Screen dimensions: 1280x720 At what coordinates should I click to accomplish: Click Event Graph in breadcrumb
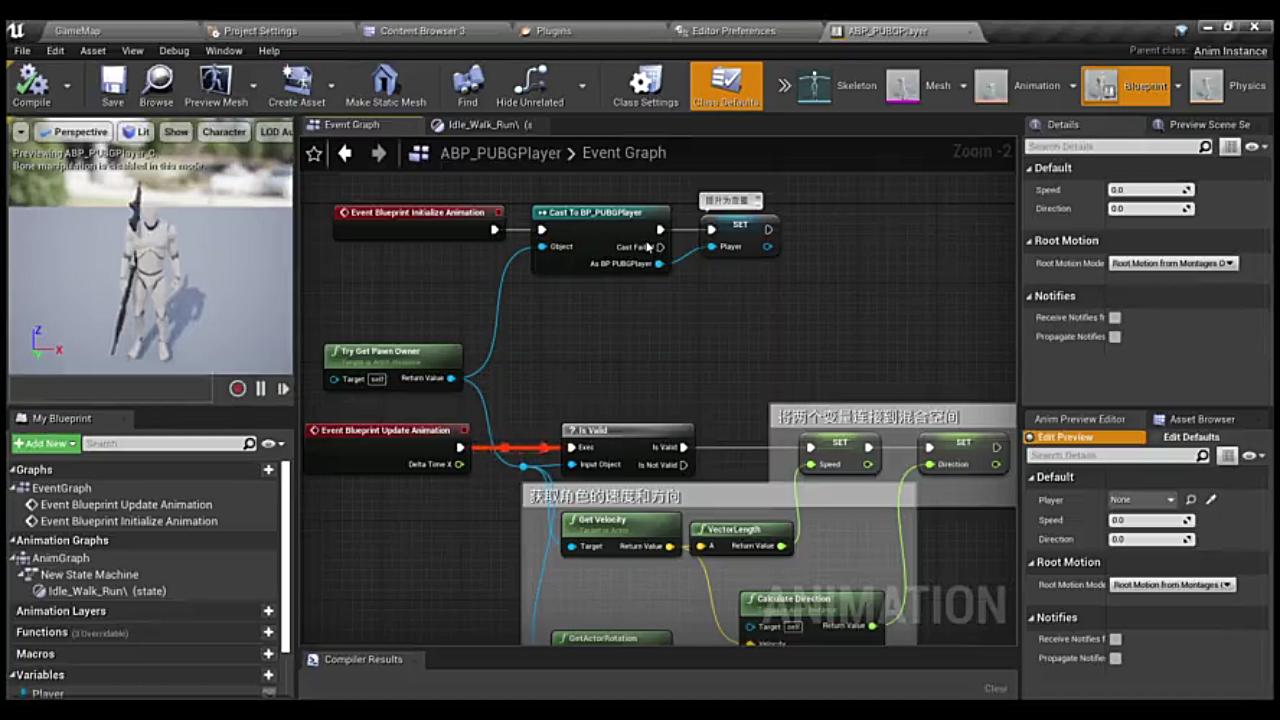[x=624, y=153]
